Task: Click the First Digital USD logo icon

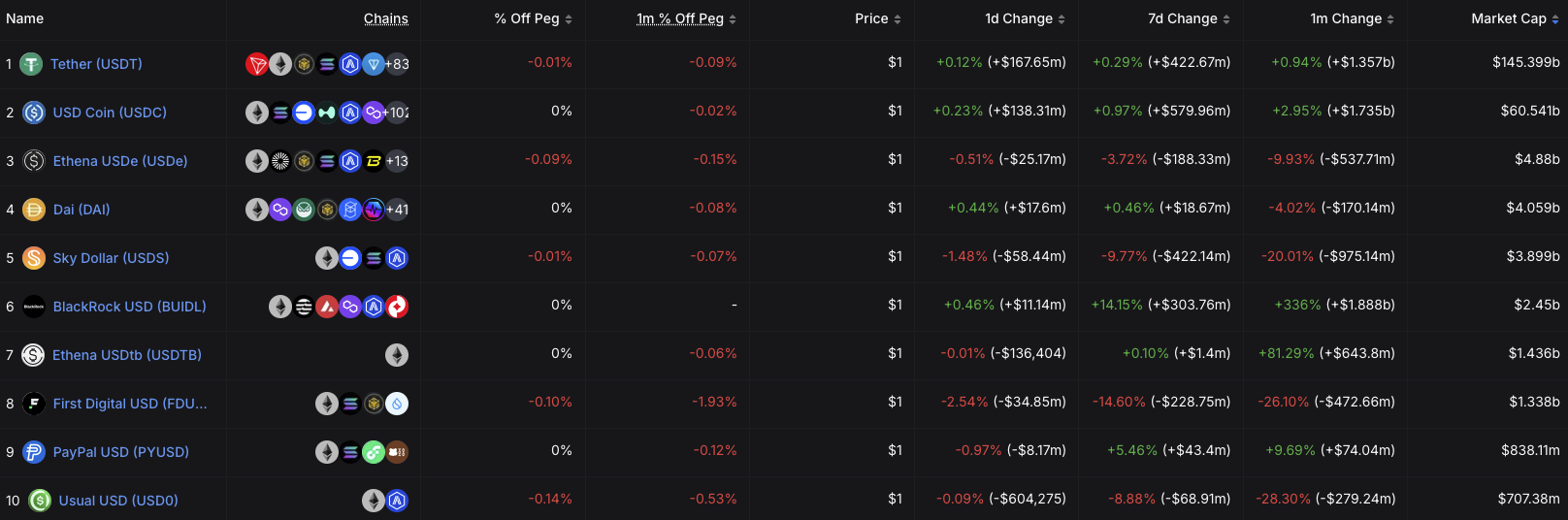Action: click(x=34, y=404)
